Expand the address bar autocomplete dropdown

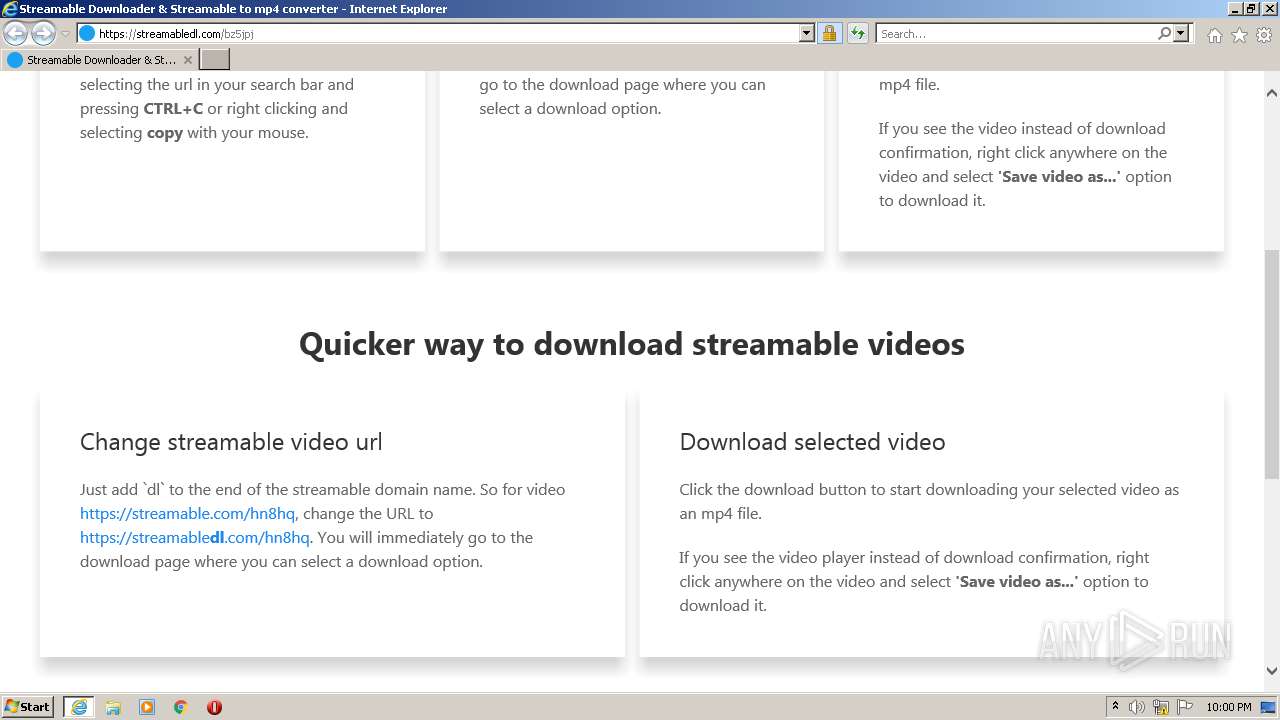click(x=807, y=33)
